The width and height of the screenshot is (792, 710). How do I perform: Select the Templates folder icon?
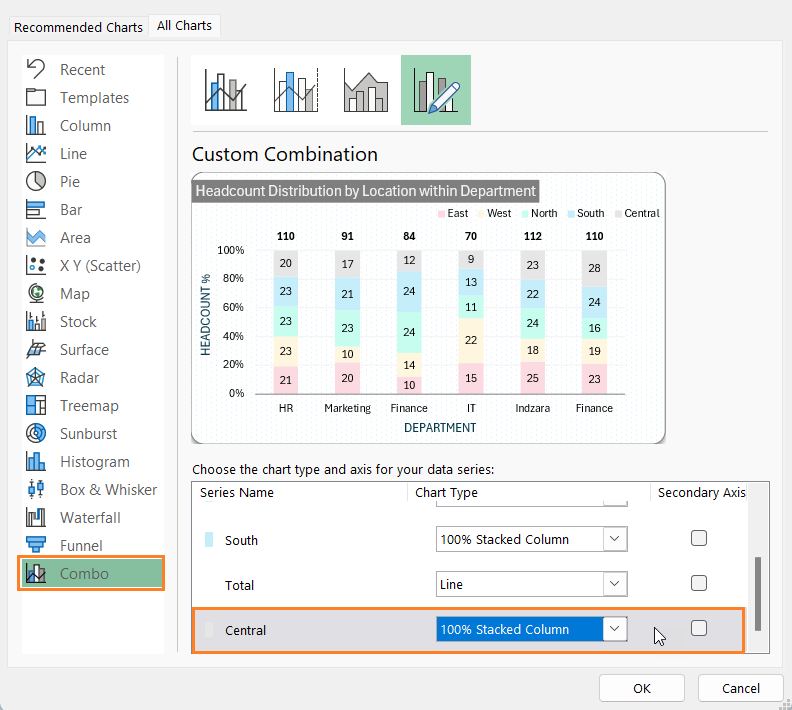click(36, 97)
